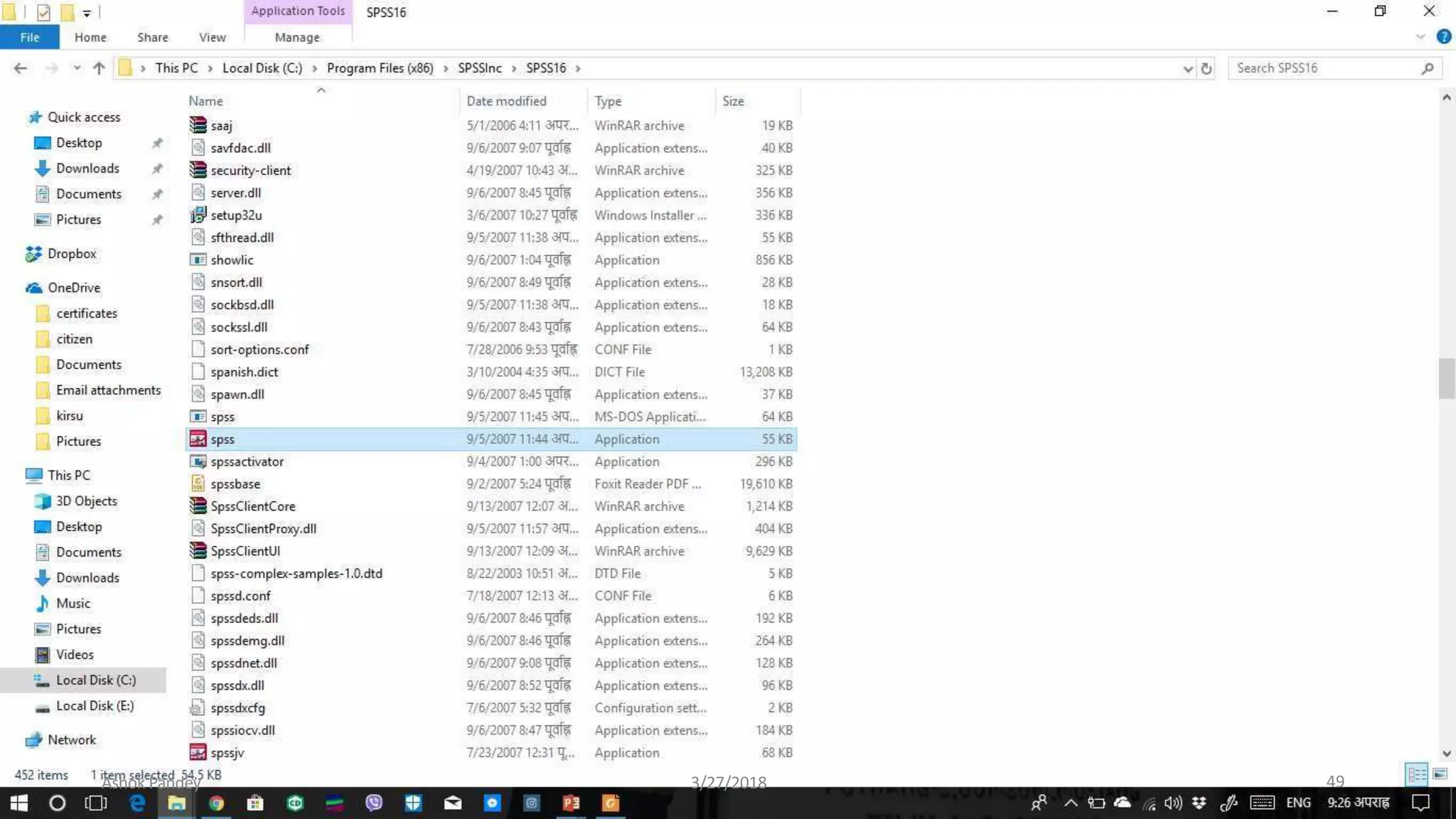The image size is (1456, 819).
Task: Switch to details view layout button
Action: [1416, 774]
